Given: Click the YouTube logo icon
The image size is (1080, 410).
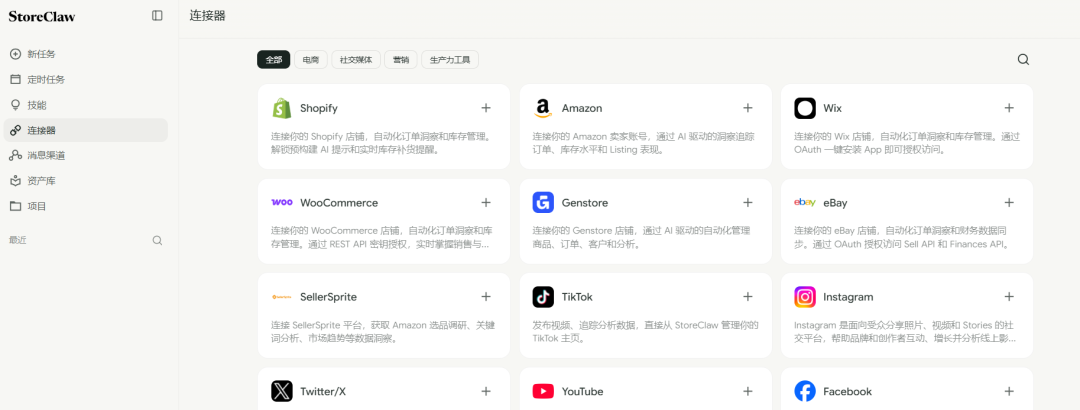Looking at the screenshot, I should (x=543, y=391).
